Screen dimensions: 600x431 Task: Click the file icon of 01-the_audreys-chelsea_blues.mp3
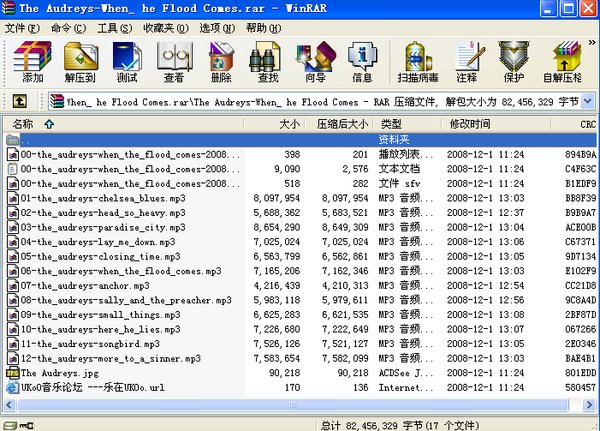13,198
